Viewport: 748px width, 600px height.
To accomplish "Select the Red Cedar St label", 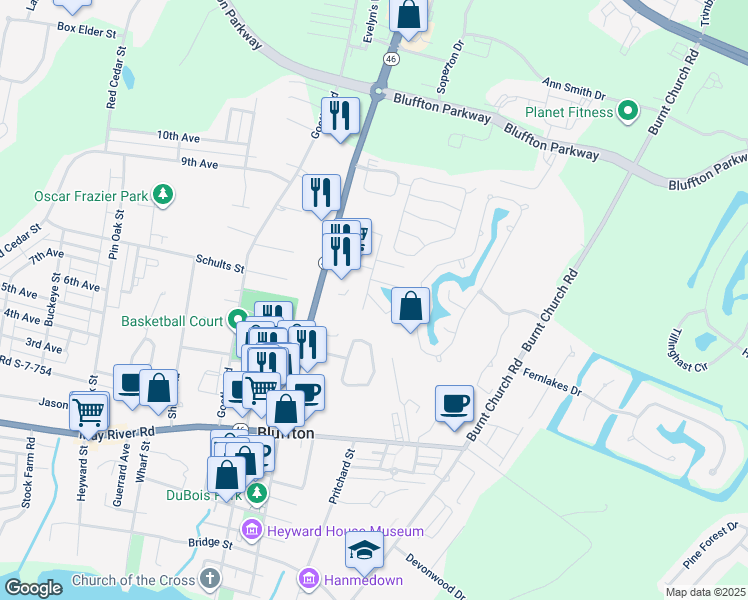I will pos(116,77).
